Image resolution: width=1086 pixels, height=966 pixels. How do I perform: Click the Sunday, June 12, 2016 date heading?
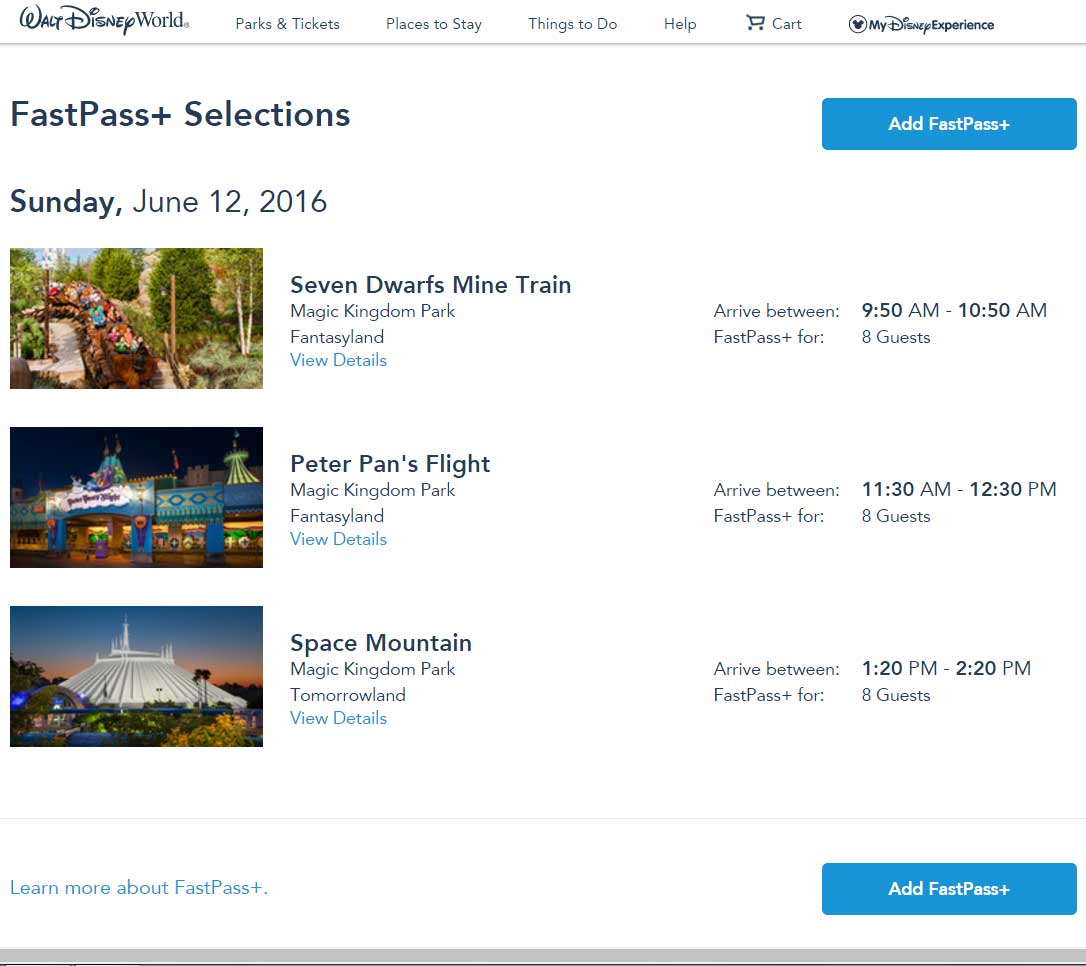(168, 202)
